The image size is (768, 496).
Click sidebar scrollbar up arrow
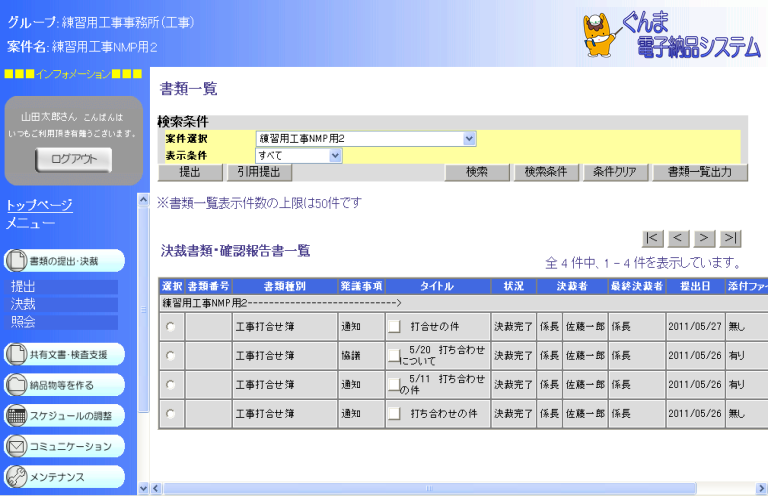(144, 199)
